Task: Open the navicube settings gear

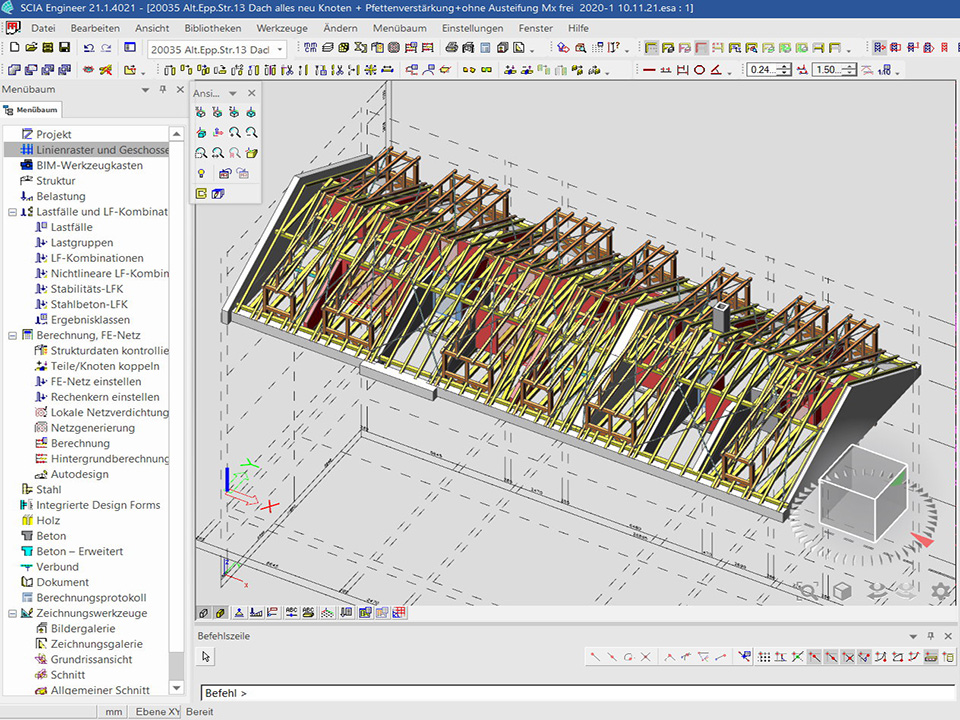Action: [x=940, y=591]
